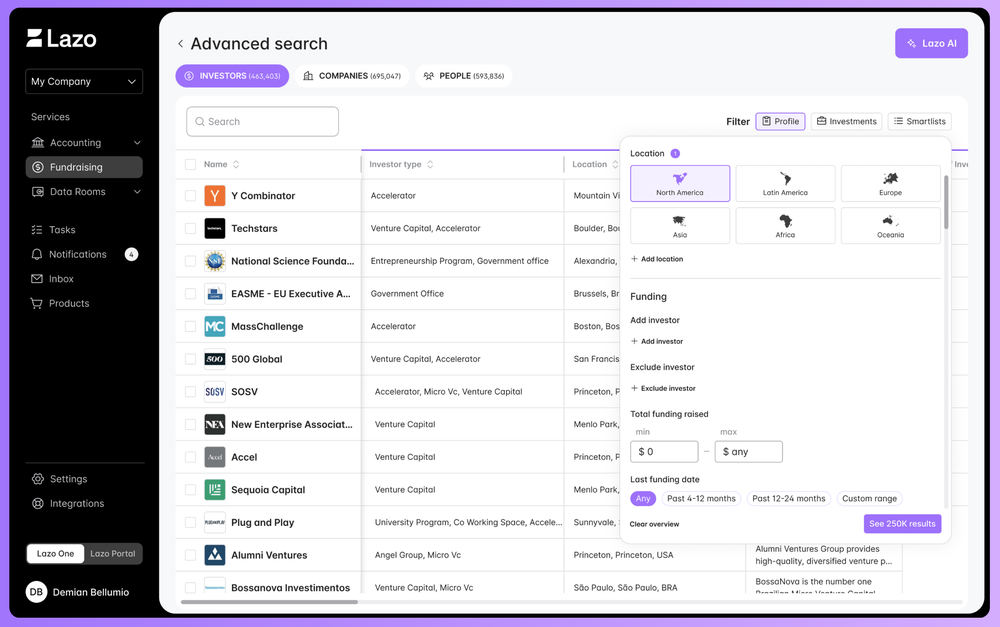This screenshot has width=1000, height=627.
Task: Deselect the North America region
Action: 680,184
